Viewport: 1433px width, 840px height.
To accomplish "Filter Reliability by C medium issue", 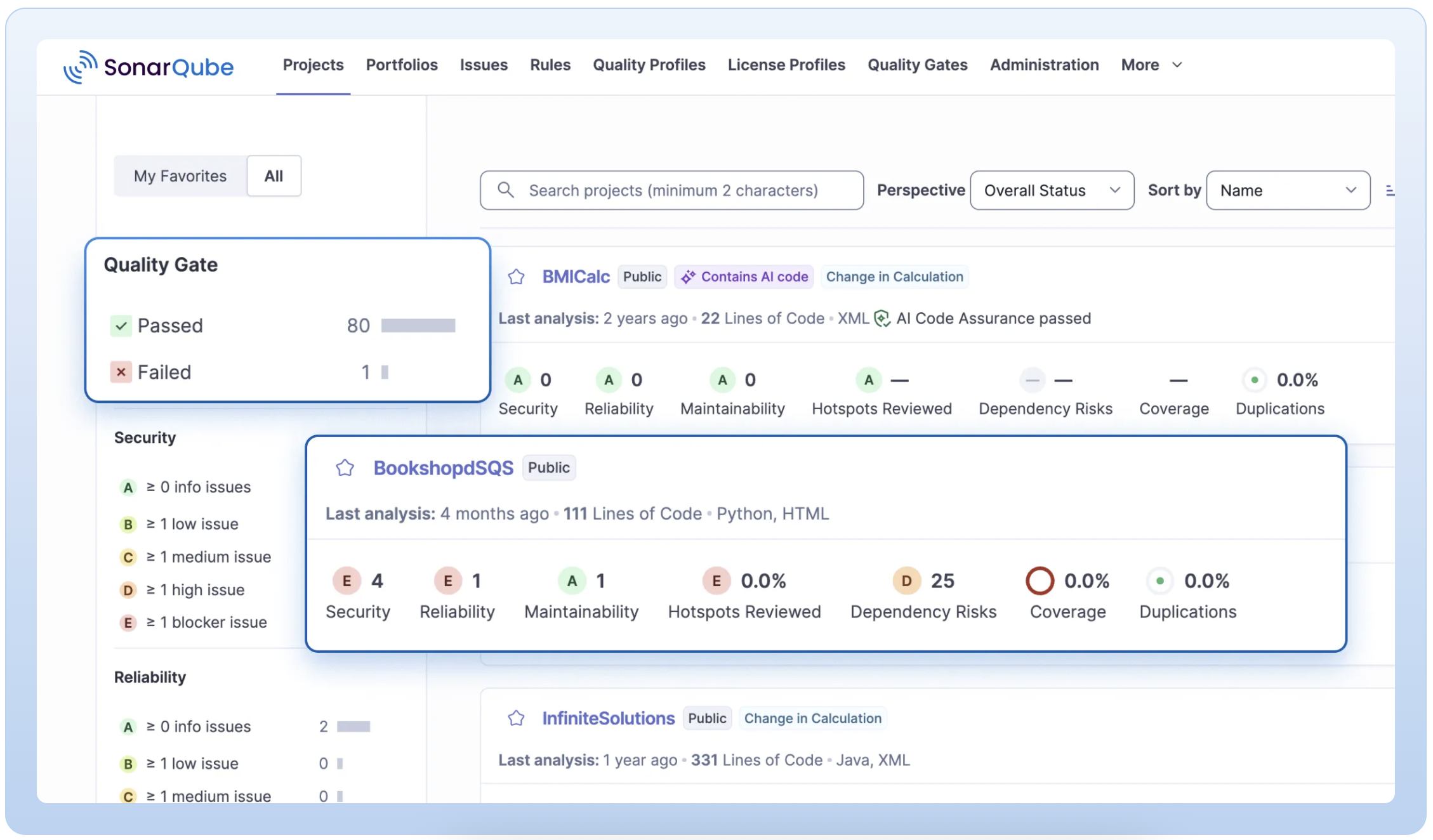I will [x=232, y=796].
